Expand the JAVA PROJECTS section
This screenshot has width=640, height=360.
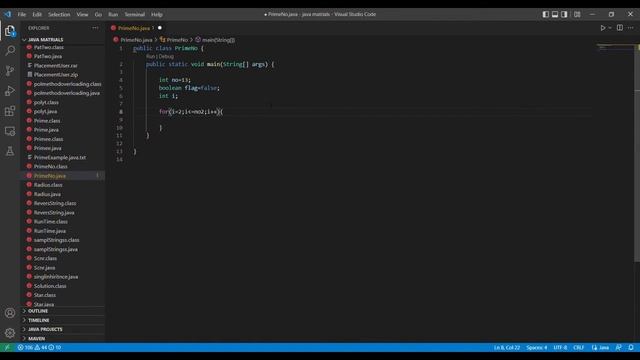[45, 329]
